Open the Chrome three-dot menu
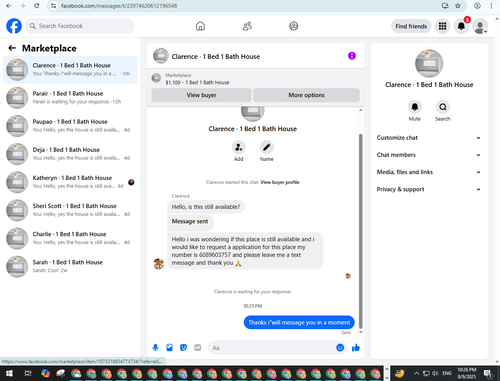 (491, 6)
